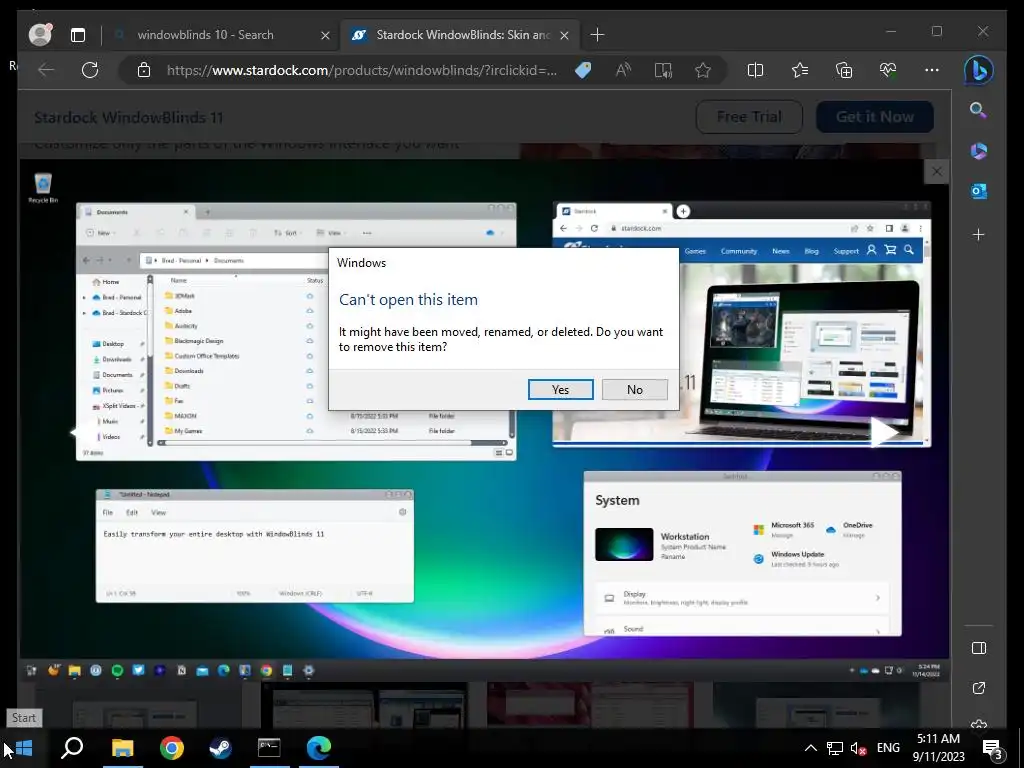Image resolution: width=1024 pixels, height=768 pixels.
Task: Open Windows taskbar search
Action: (x=72, y=748)
